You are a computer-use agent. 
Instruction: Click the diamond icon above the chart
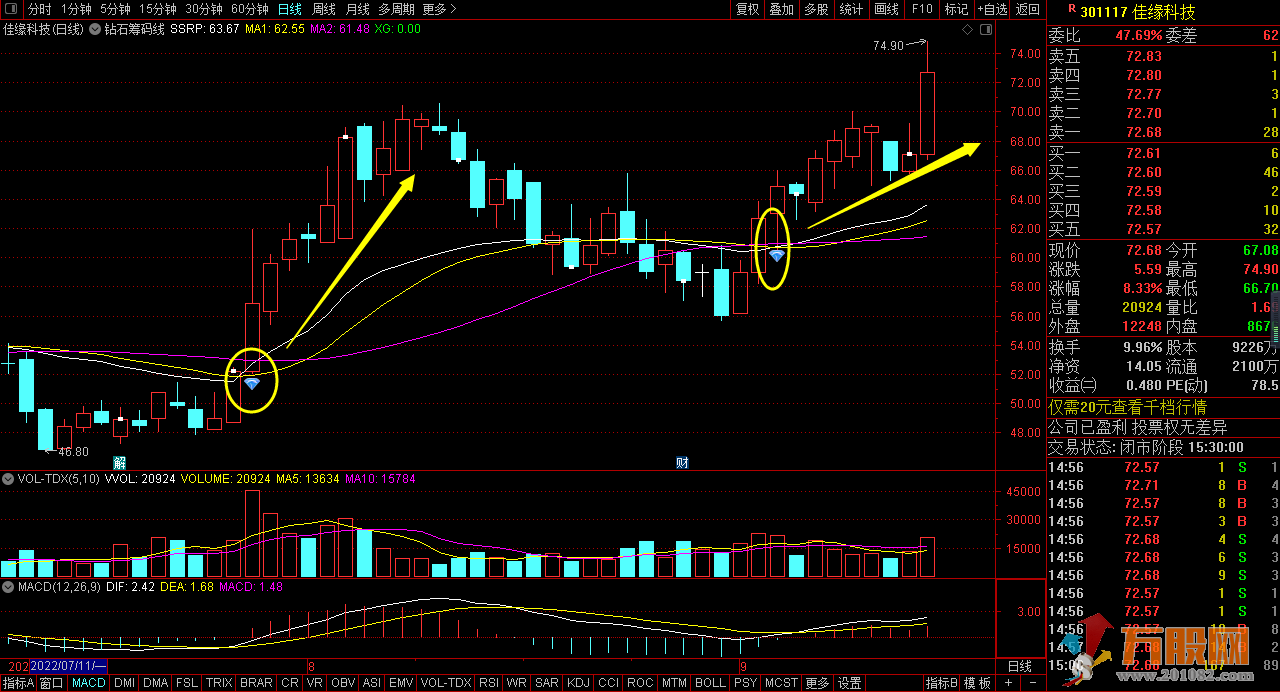tap(967, 30)
